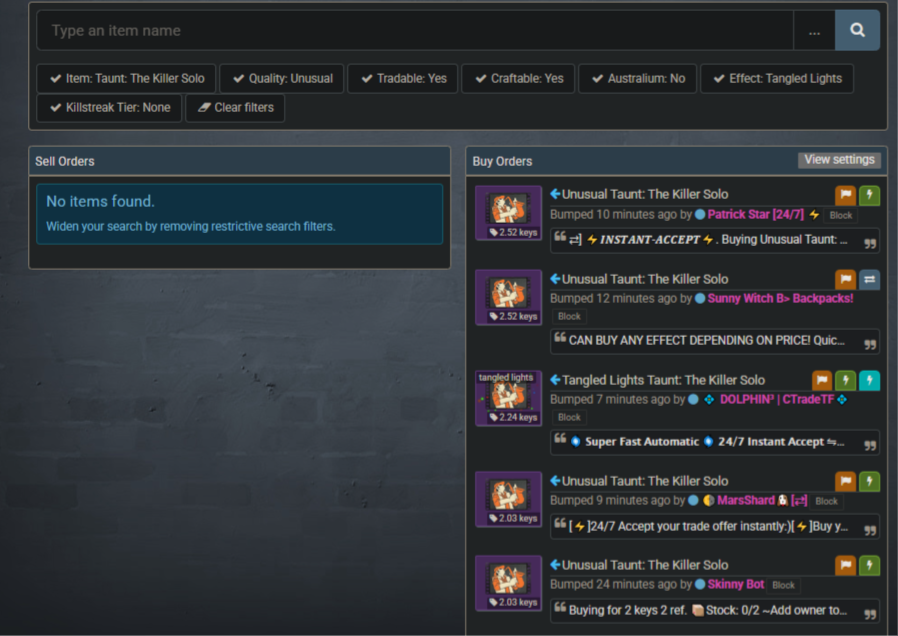Click 'Bumped 24 minutes ago by' text
Image resolution: width=898 pixels, height=636 pixels.
621,584
